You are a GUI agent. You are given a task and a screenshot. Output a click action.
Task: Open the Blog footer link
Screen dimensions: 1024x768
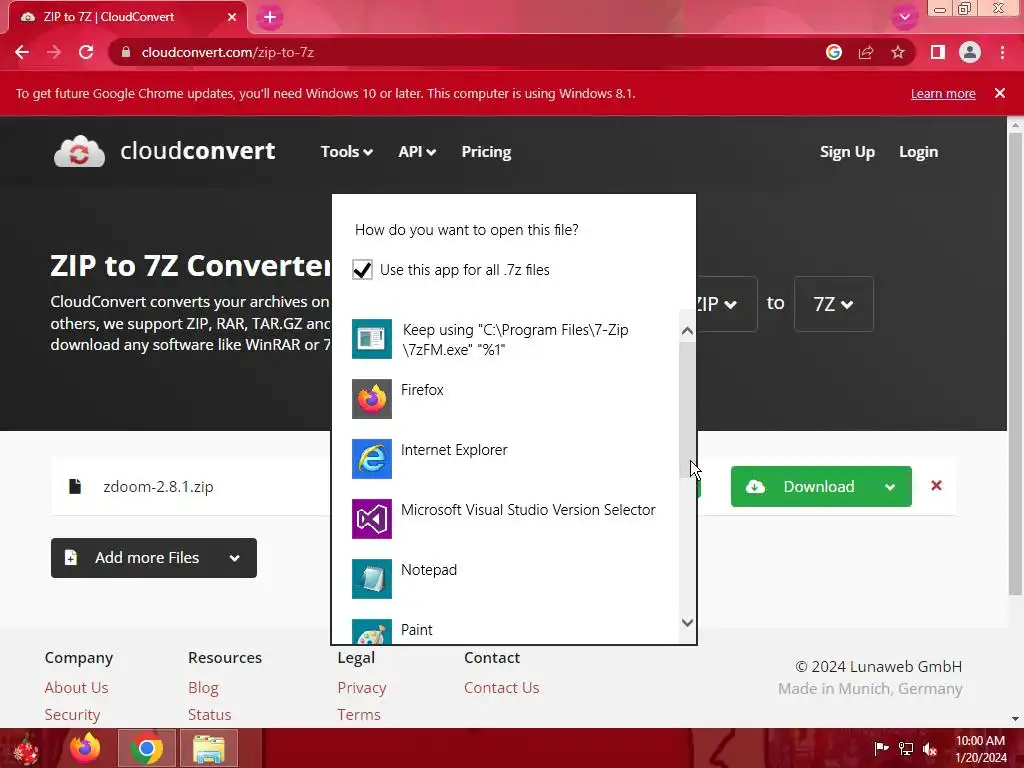point(203,688)
